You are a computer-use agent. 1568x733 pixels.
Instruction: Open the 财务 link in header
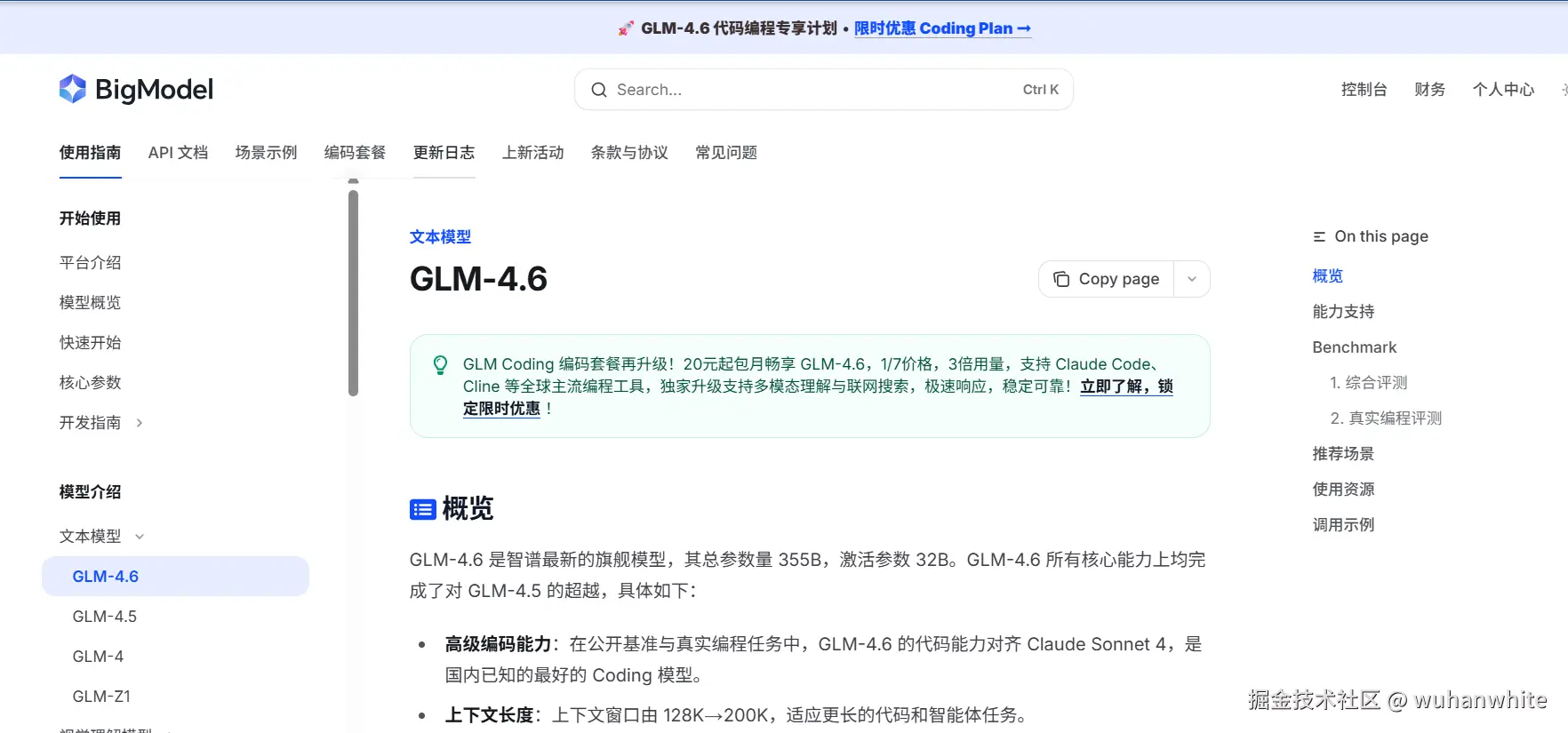coord(1430,90)
